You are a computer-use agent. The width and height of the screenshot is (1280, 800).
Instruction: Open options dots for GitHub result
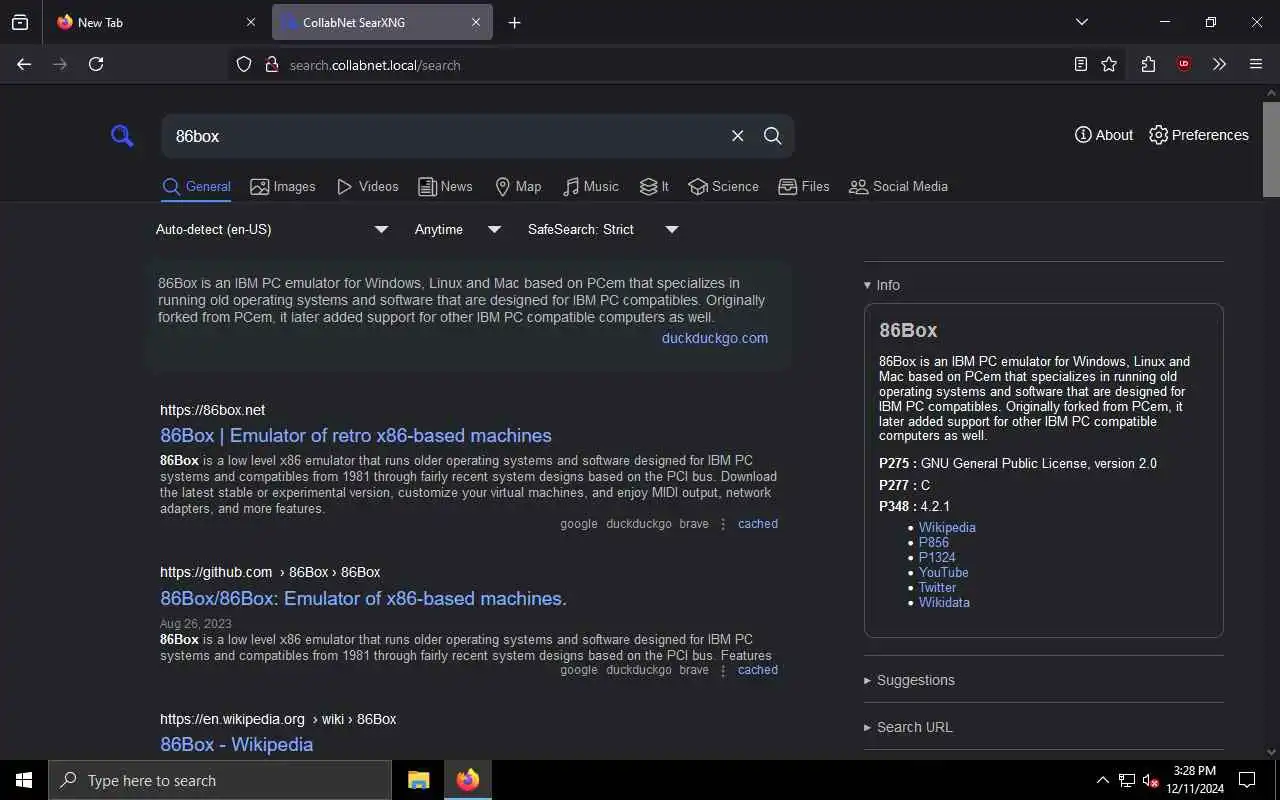(723, 670)
